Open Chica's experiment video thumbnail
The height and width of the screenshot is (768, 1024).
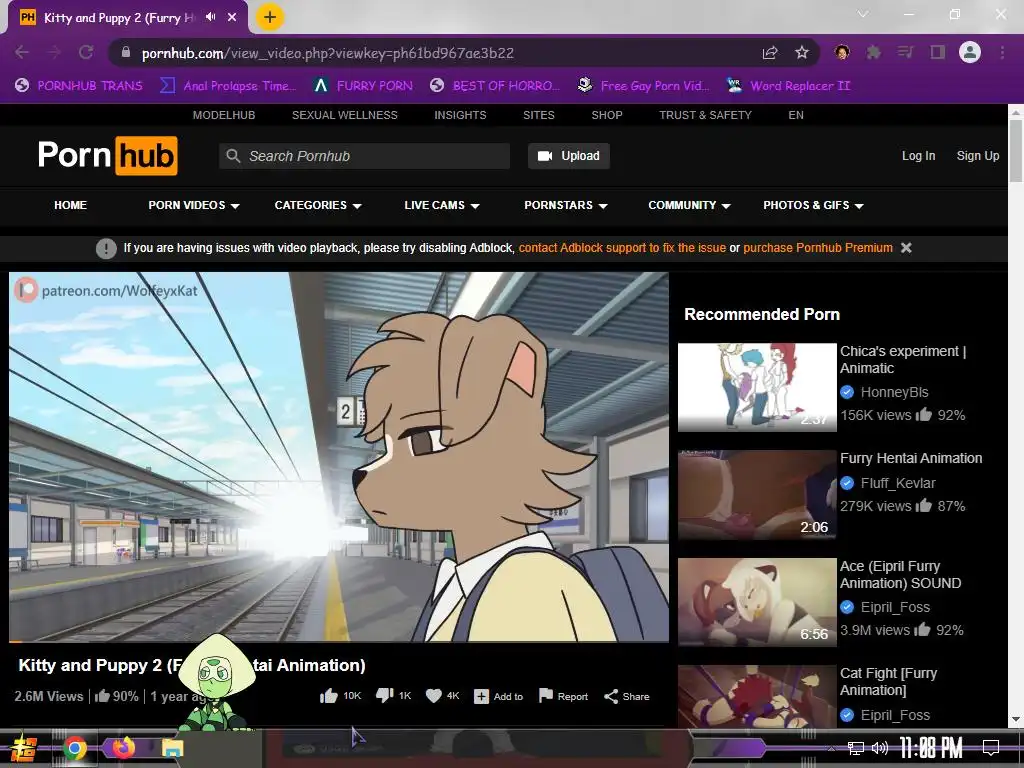[x=757, y=387]
